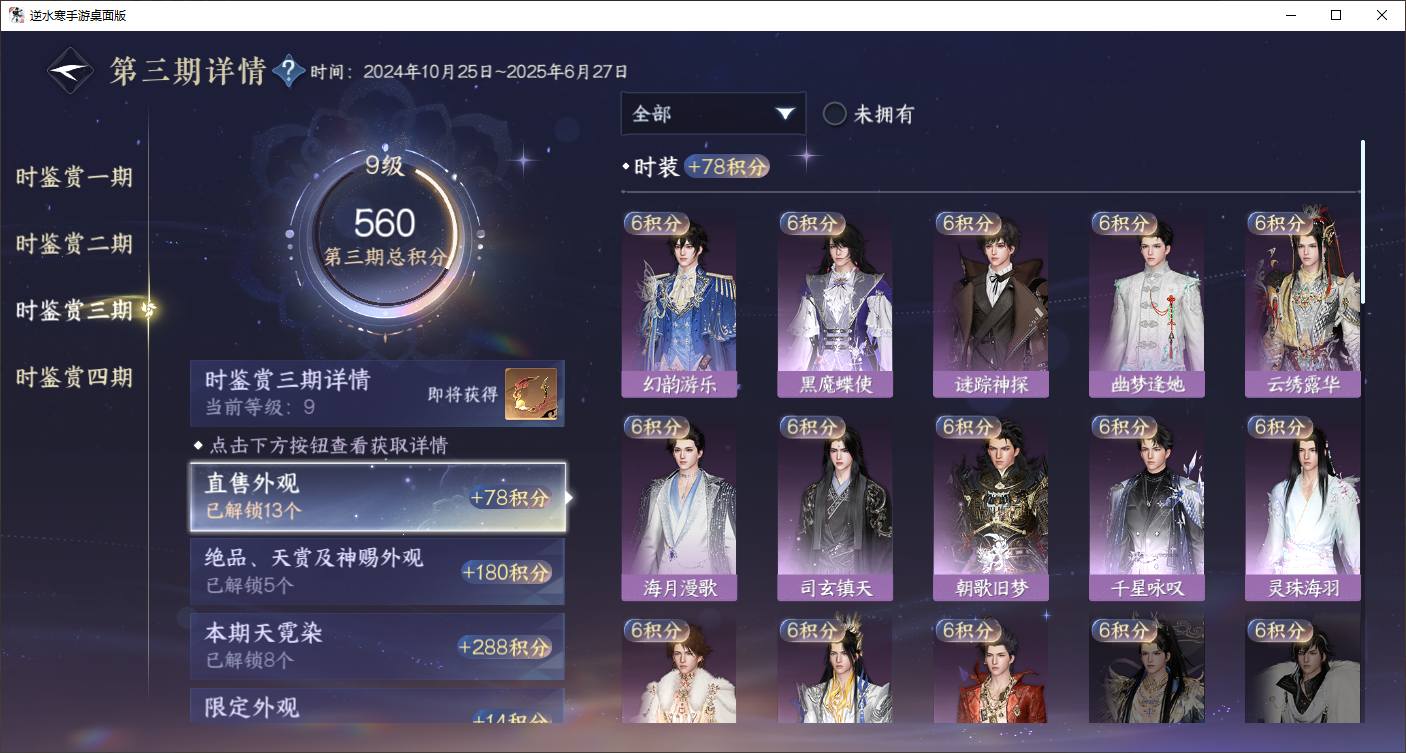
Task: Select the 云绣露华 outfit card
Action: click(1303, 305)
